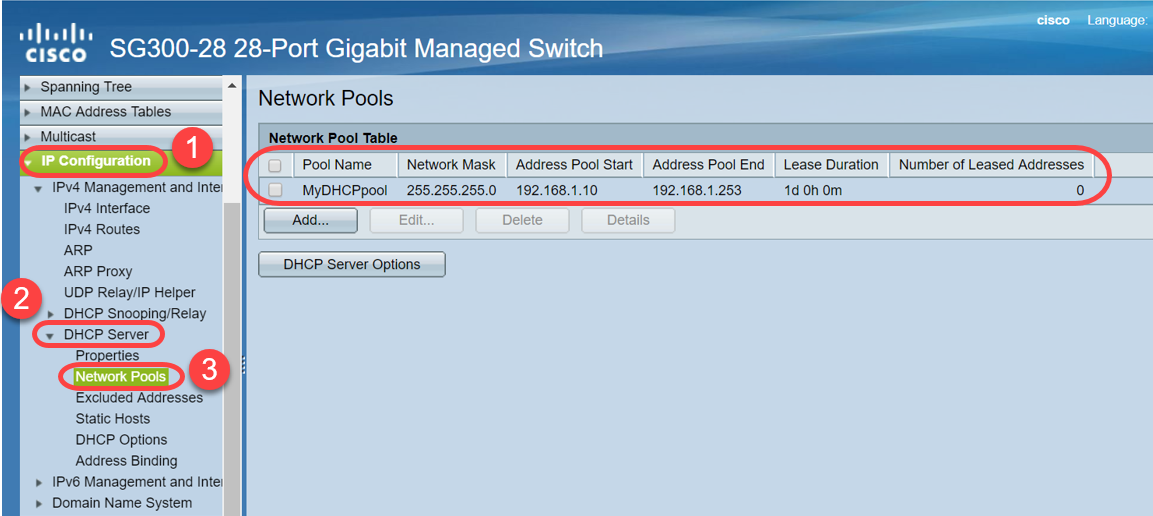Image resolution: width=1153 pixels, height=516 pixels.
Task: Click the Address Pool End column header
Action: (x=708, y=165)
